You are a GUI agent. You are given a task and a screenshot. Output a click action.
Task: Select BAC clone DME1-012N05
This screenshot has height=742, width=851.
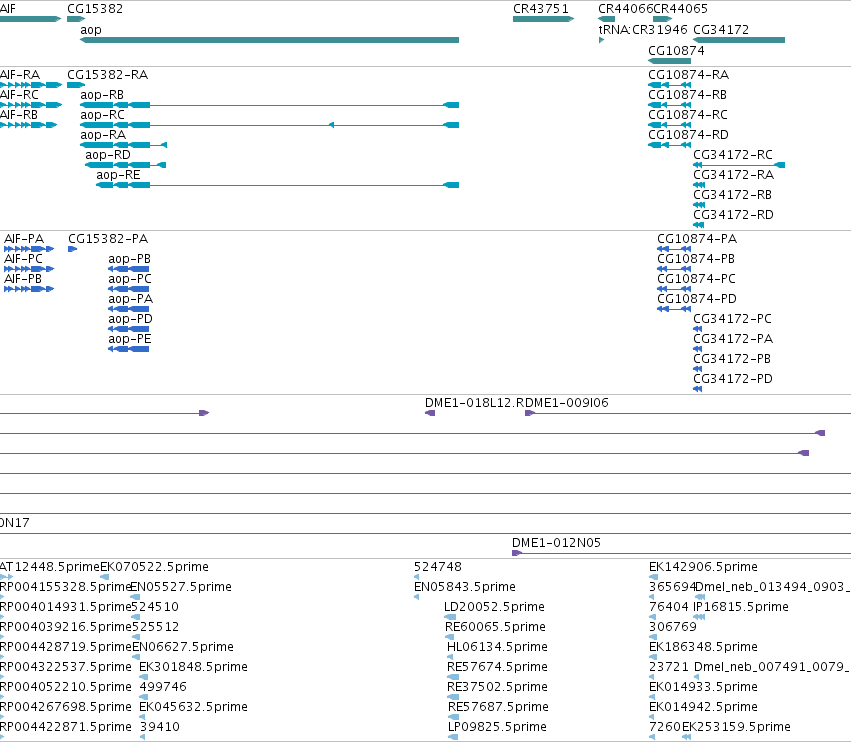click(681, 553)
